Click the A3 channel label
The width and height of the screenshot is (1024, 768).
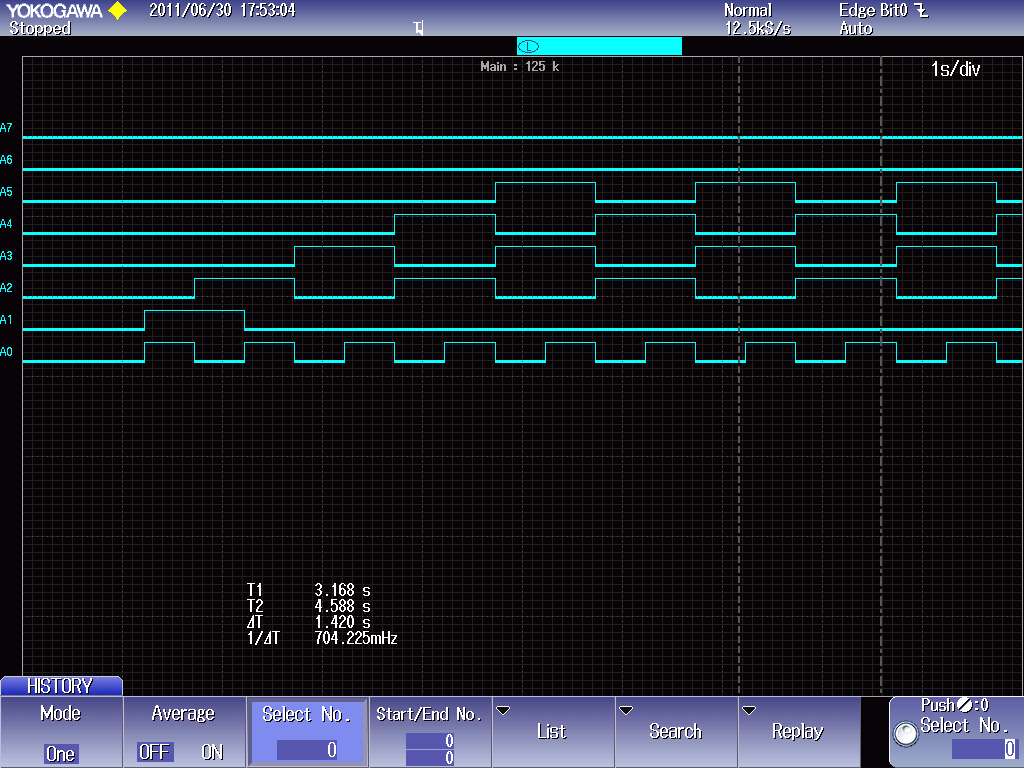click(x=7, y=256)
